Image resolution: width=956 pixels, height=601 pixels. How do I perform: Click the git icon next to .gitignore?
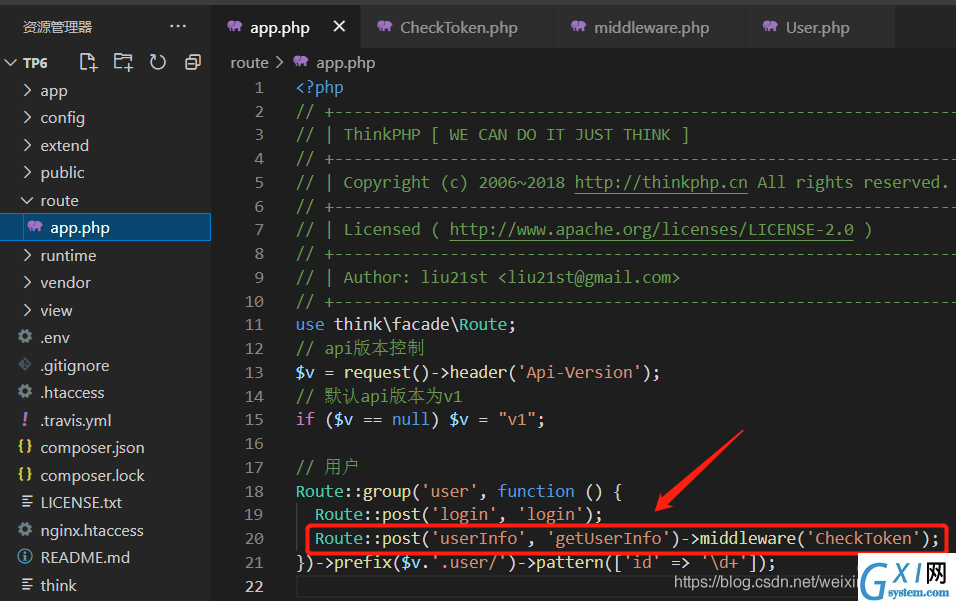pos(25,365)
